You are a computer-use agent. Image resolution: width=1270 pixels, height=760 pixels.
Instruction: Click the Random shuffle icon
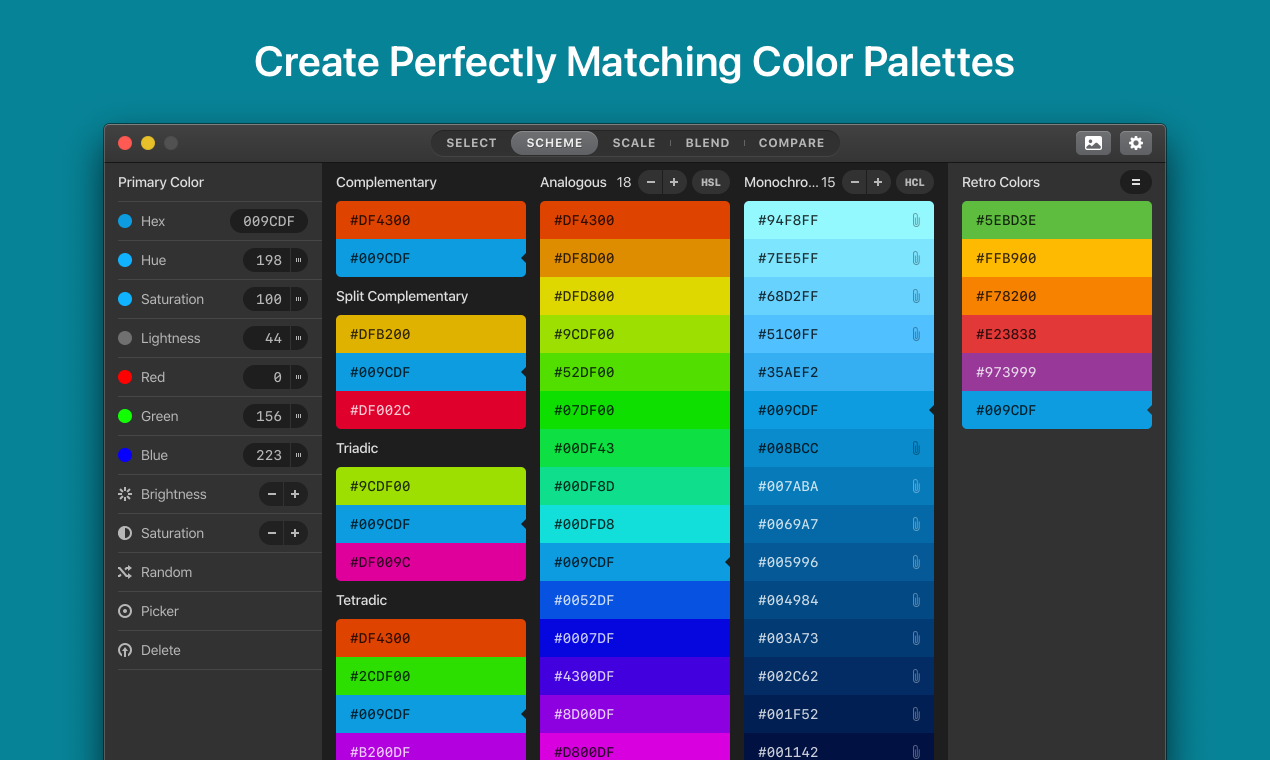[125, 572]
